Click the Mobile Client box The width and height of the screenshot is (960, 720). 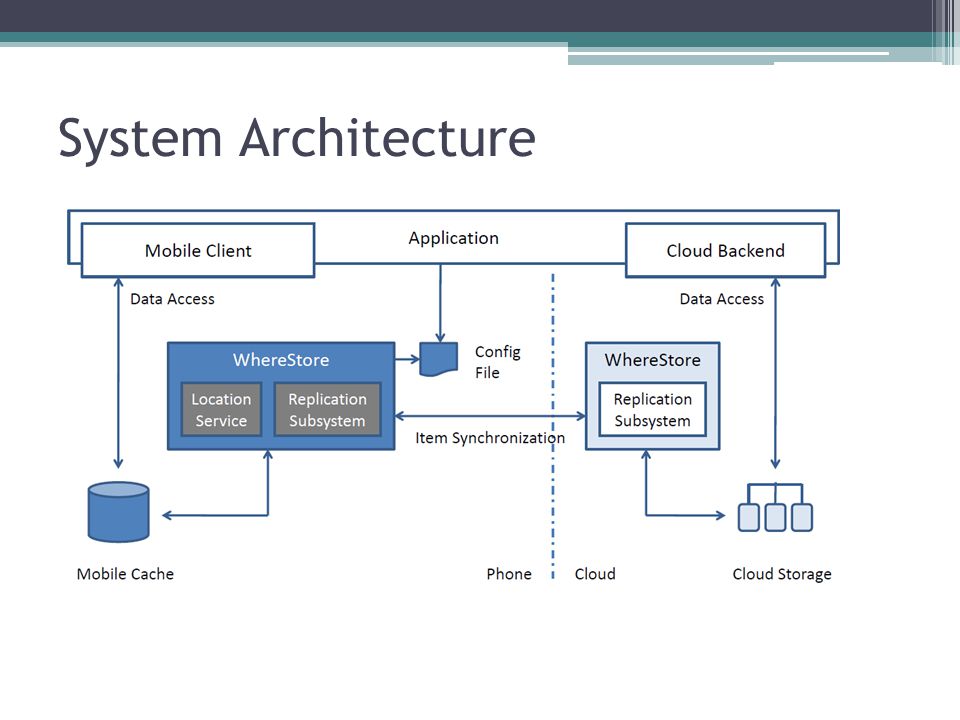(198, 250)
